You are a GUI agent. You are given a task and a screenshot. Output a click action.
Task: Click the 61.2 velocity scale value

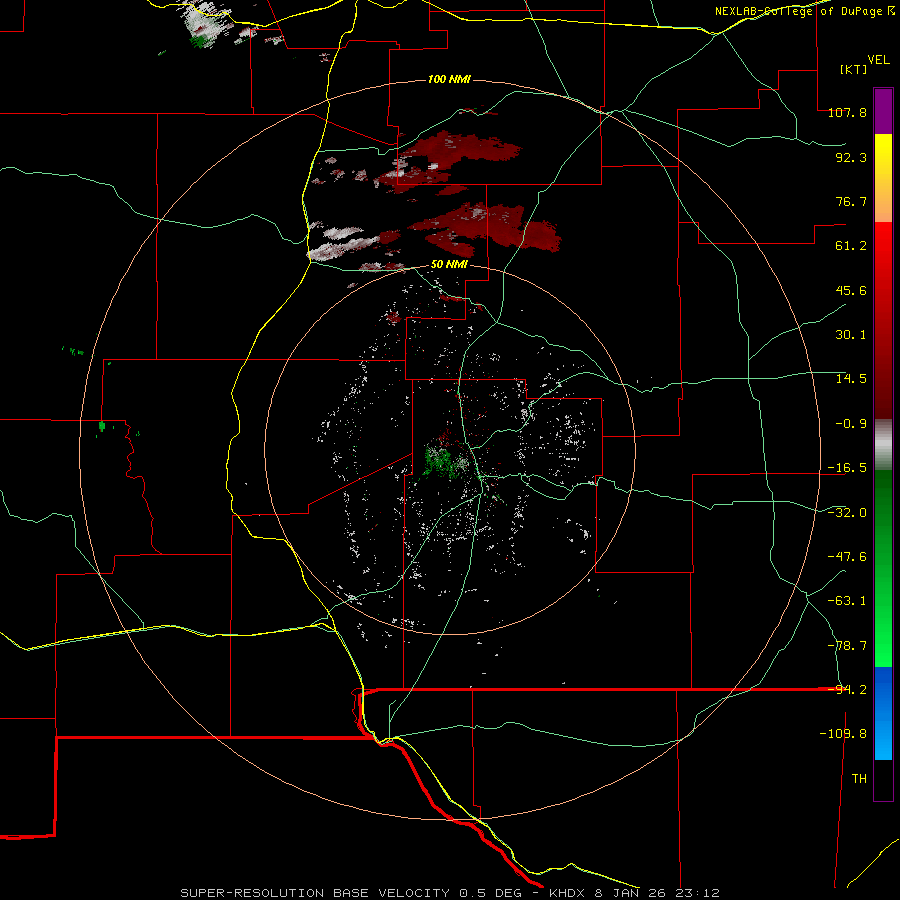(851, 246)
